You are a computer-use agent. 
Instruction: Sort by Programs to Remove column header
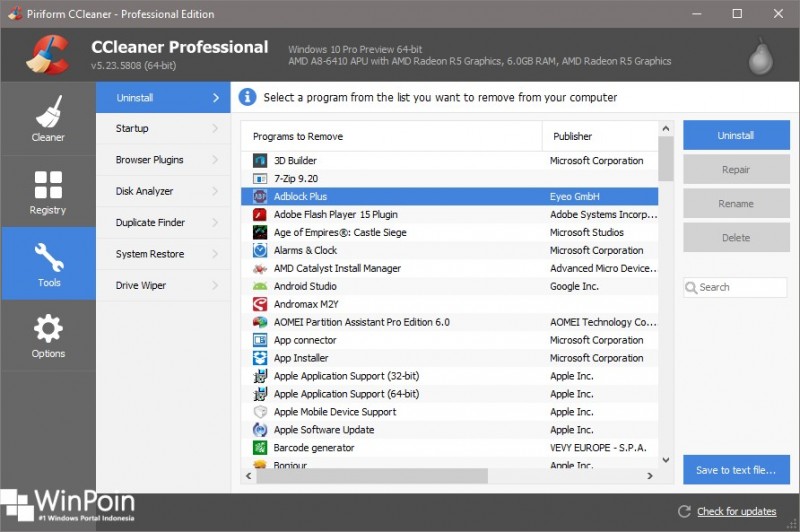coord(391,136)
